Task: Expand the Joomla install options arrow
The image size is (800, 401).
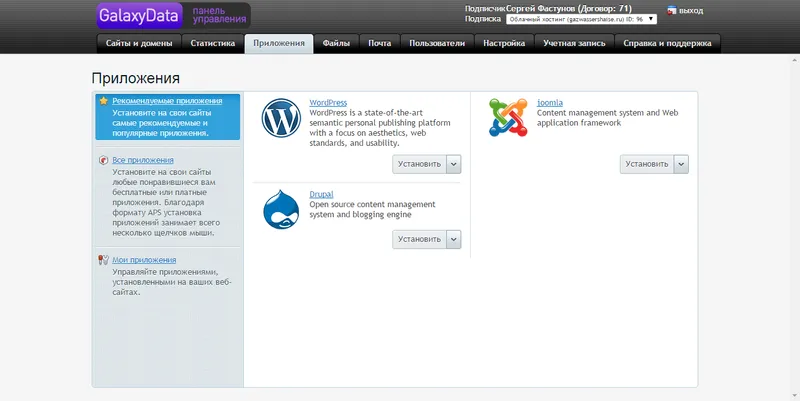Action: click(681, 164)
